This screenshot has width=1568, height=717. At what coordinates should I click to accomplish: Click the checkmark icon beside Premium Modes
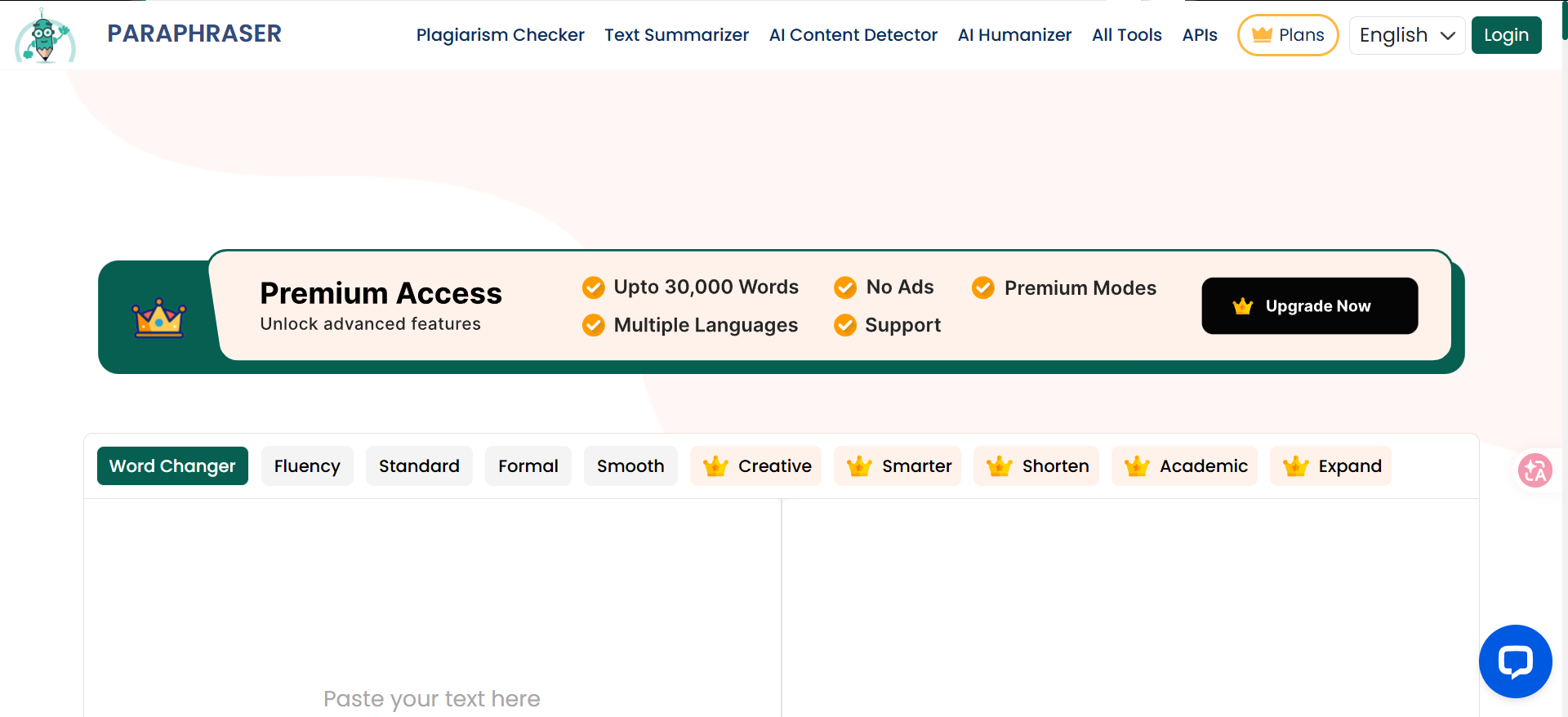pyautogui.click(x=983, y=287)
